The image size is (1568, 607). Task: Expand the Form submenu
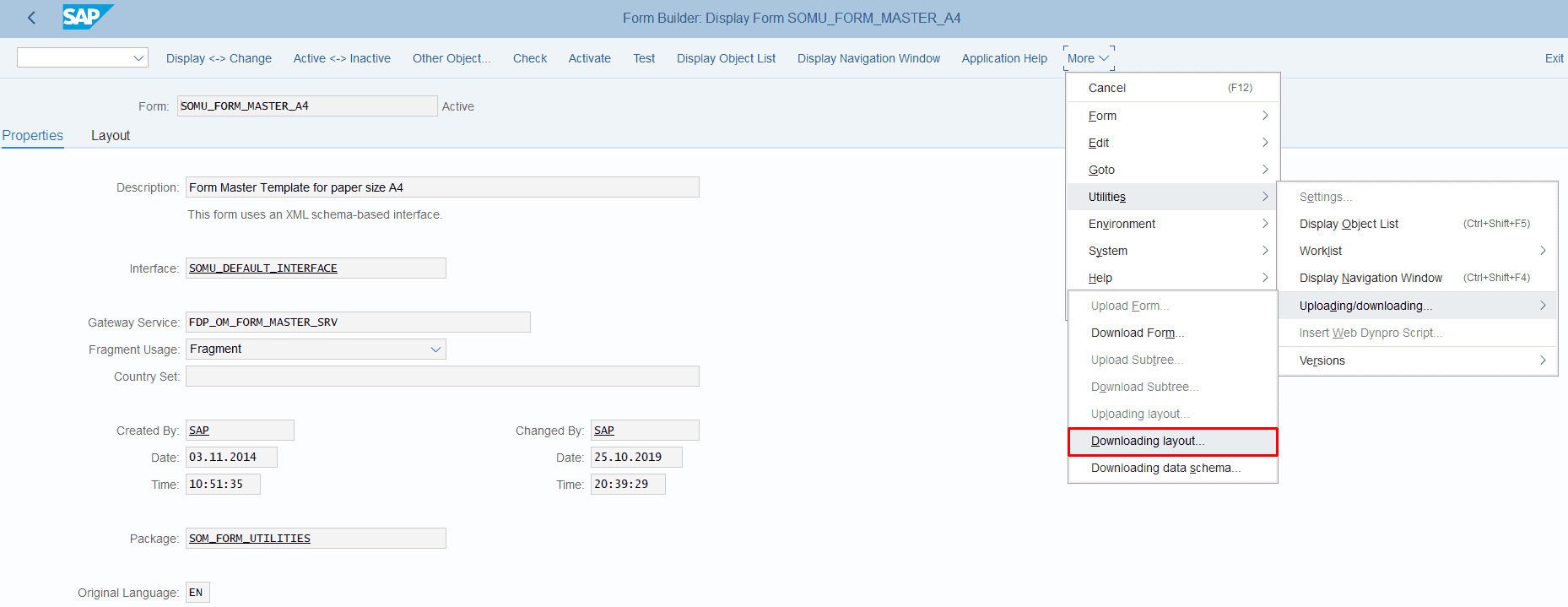(x=1173, y=116)
